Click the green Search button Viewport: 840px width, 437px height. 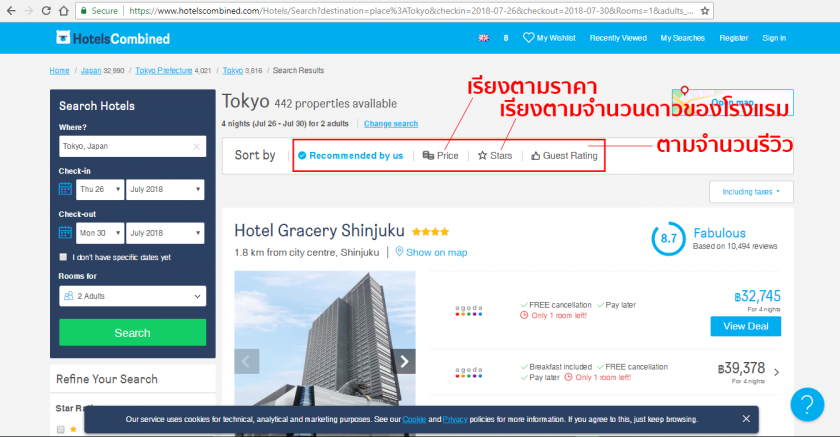(132, 333)
